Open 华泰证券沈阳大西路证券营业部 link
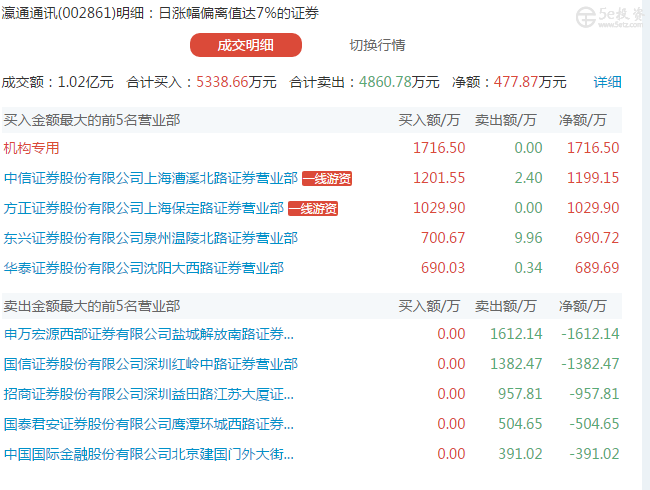650x490 pixels. click(x=144, y=268)
